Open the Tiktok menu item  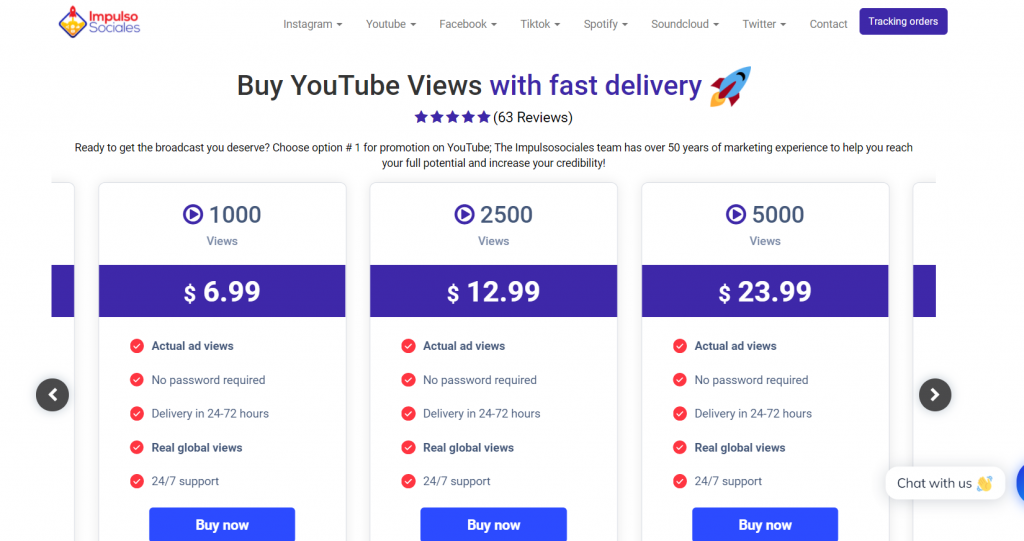coord(540,24)
